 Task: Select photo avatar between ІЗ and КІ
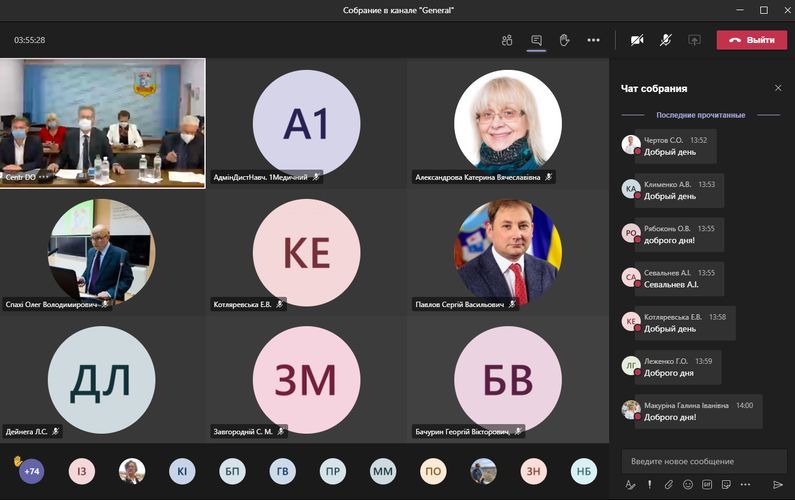click(x=132, y=471)
